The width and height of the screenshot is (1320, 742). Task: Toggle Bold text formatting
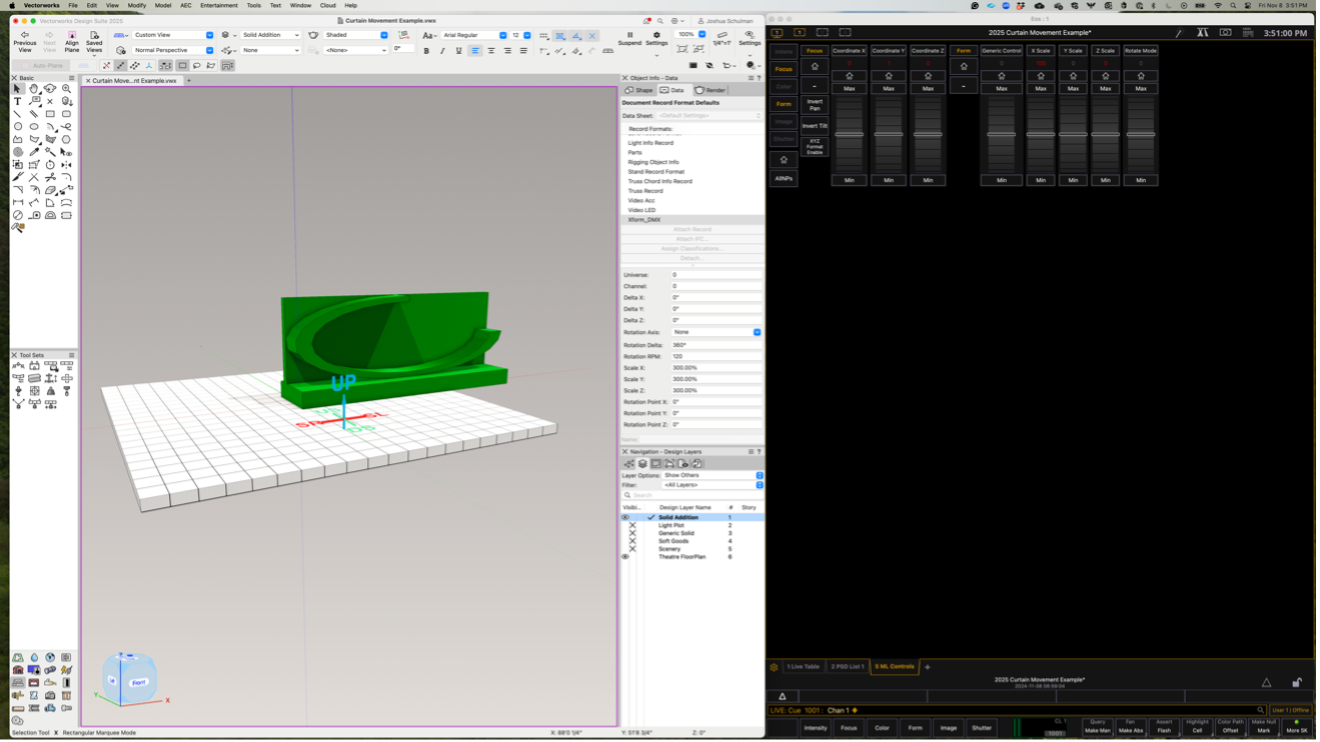point(426,51)
